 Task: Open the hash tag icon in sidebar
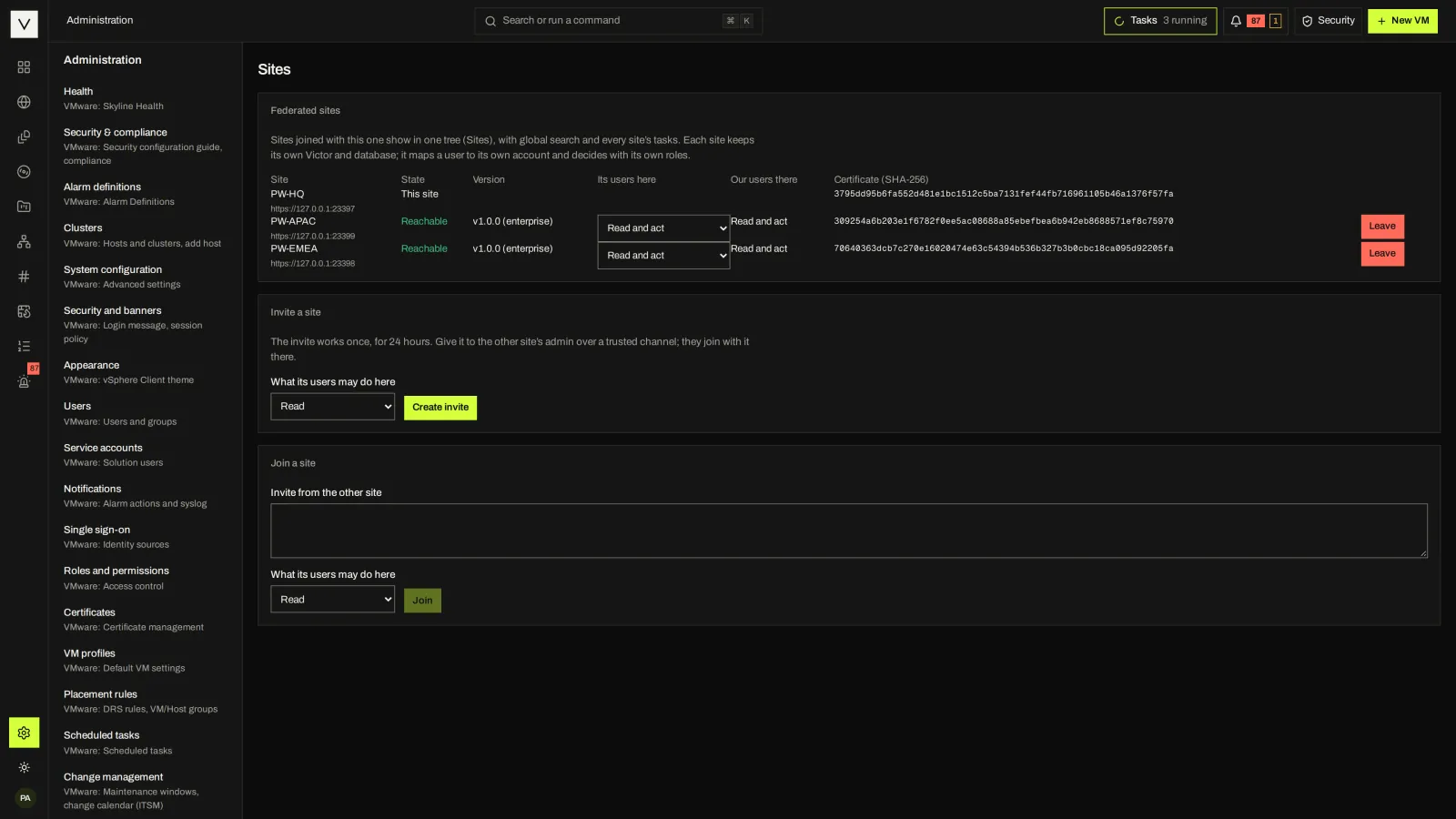[24, 276]
